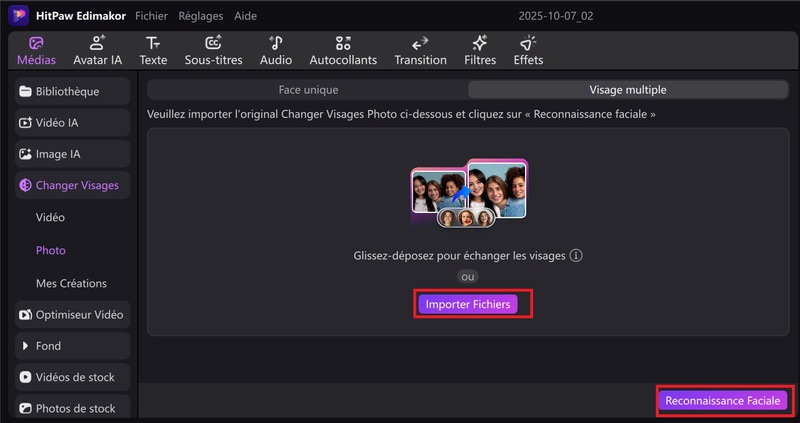Viewport: 800px width, 423px height.
Task: Collapse the Changer Visages sidebar group
Action: click(x=73, y=185)
